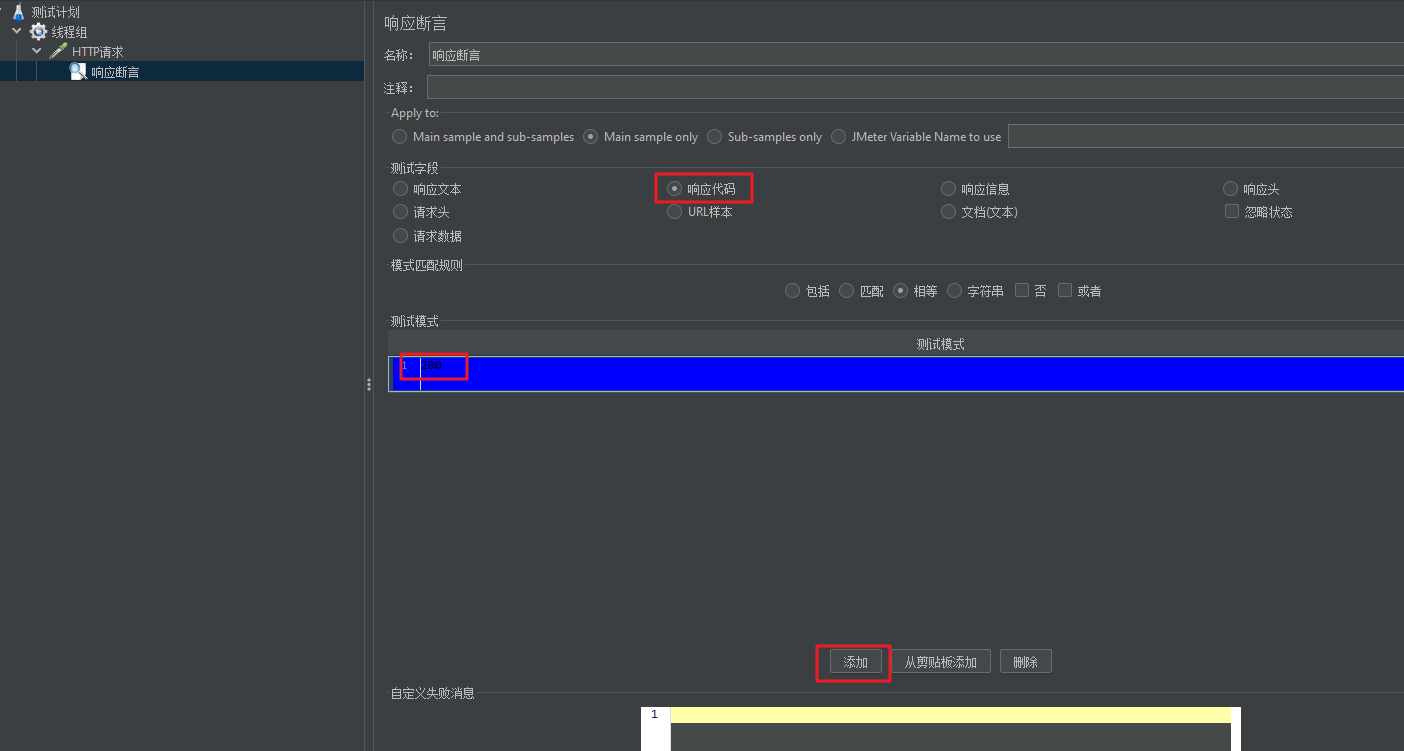The height and width of the screenshot is (751, 1404).
Task: Select the test pattern row containing 200
Action: (x=896, y=373)
